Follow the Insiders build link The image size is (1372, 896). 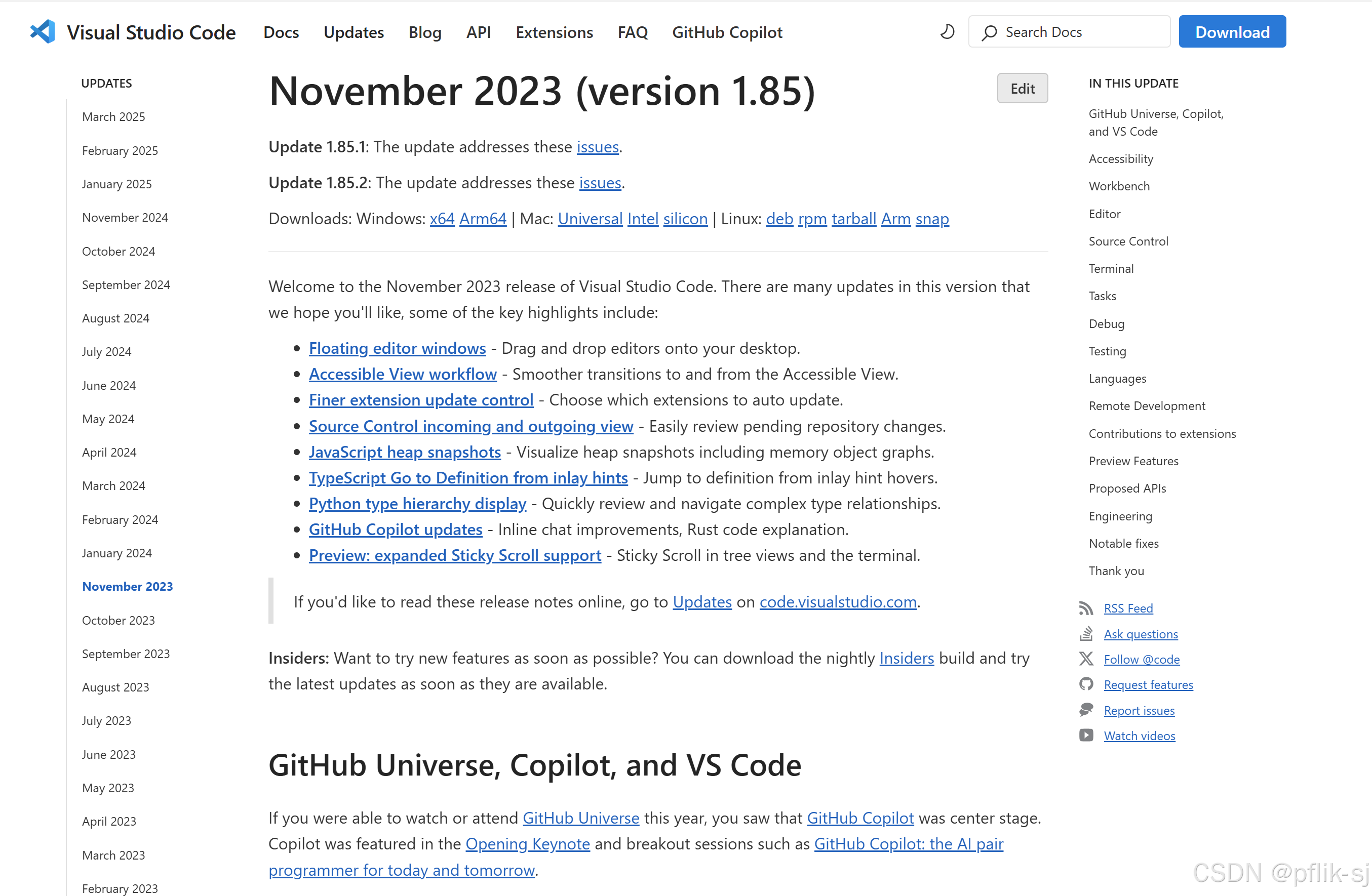tap(906, 658)
